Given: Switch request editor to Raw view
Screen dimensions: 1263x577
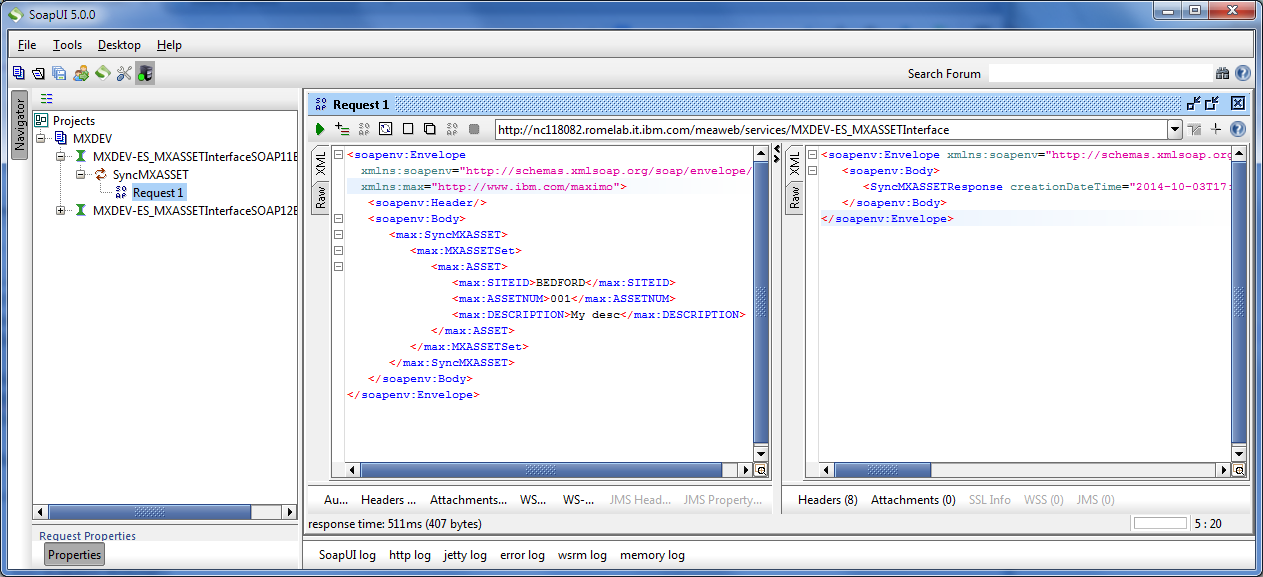Looking at the screenshot, I should pos(320,197).
